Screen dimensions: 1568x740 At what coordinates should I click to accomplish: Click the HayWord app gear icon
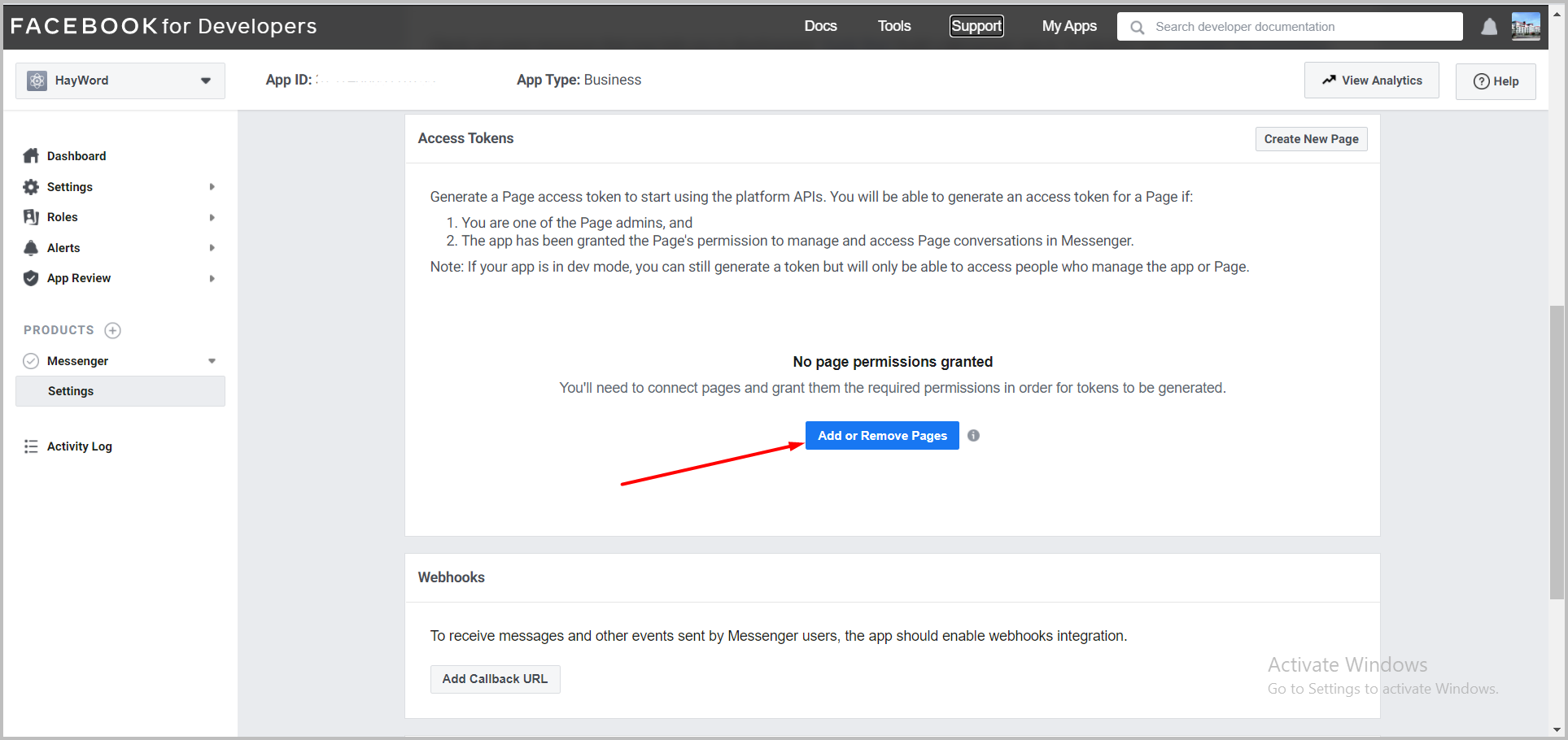point(37,81)
